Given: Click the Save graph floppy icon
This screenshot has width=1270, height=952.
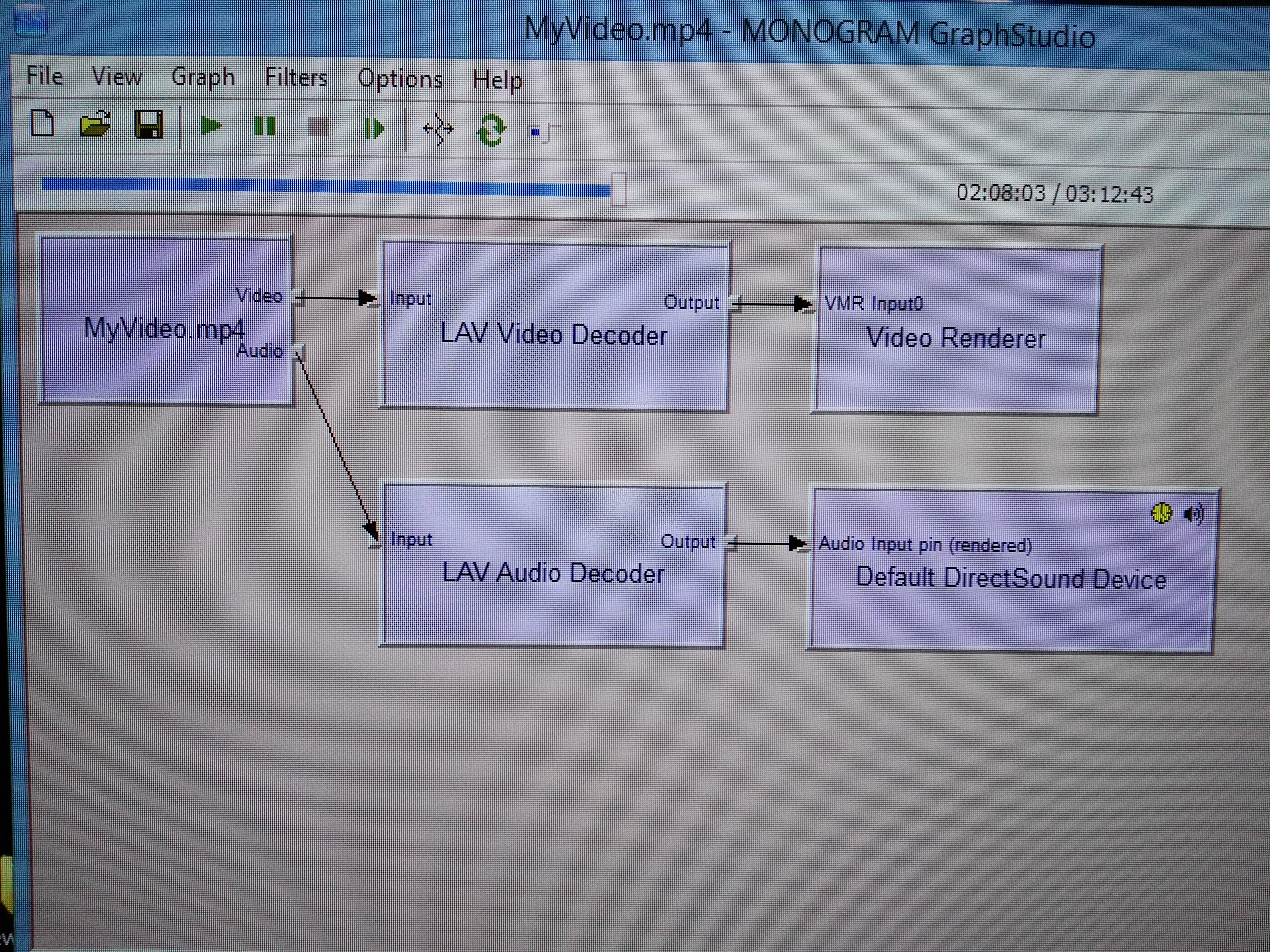Looking at the screenshot, I should click(149, 124).
